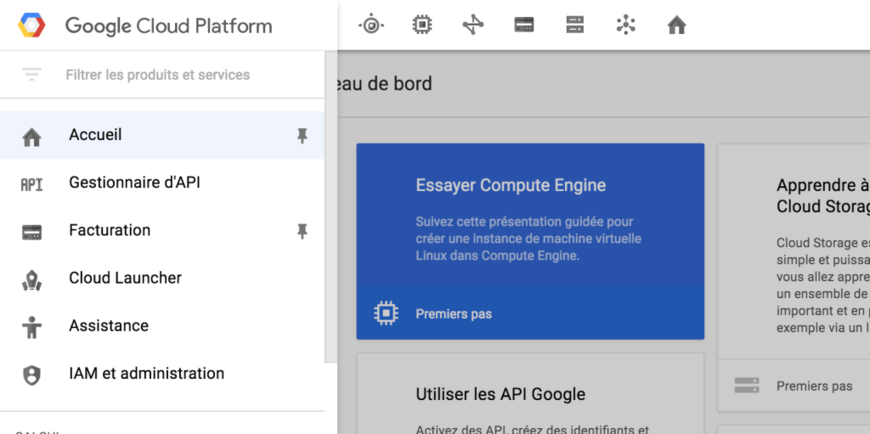
Task: Click chip icon in the blue Compute Engine card
Action: (x=386, y=314)
